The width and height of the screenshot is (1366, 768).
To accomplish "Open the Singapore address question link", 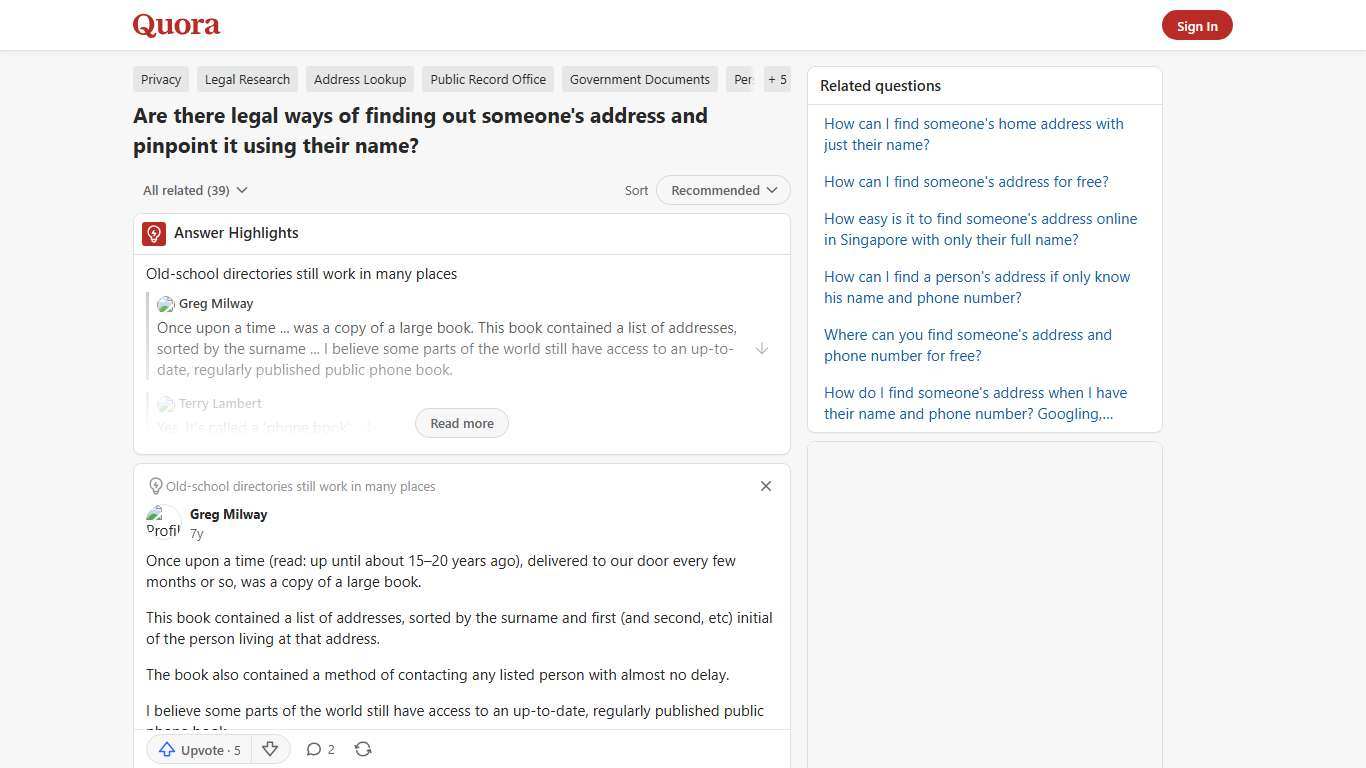I will 980,229.
